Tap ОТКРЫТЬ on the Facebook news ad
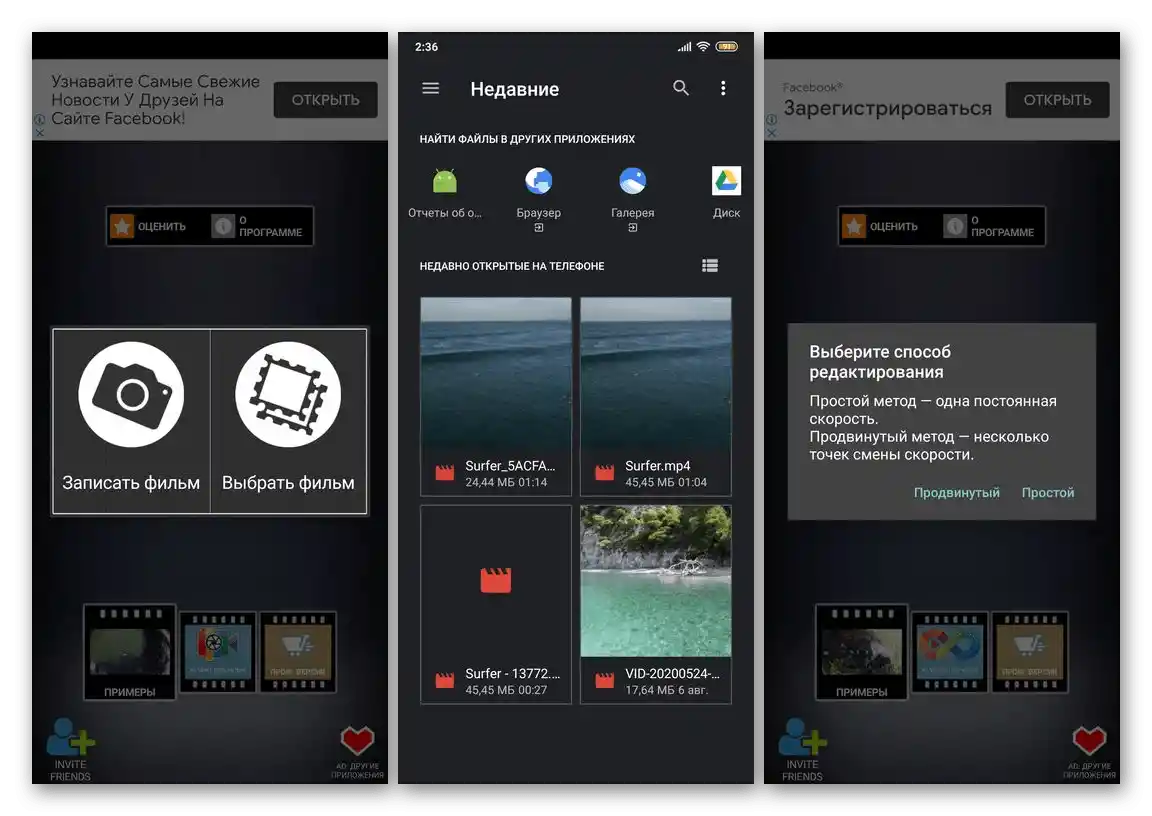 tap(325, 100)
